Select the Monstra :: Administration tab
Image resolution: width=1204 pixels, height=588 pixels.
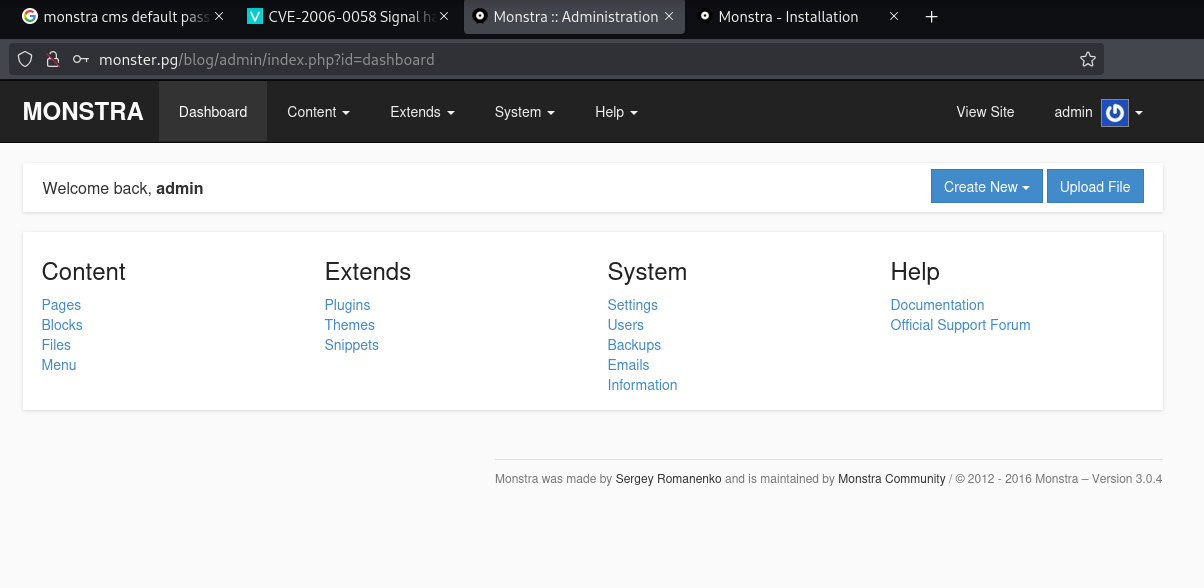[574, 17]
